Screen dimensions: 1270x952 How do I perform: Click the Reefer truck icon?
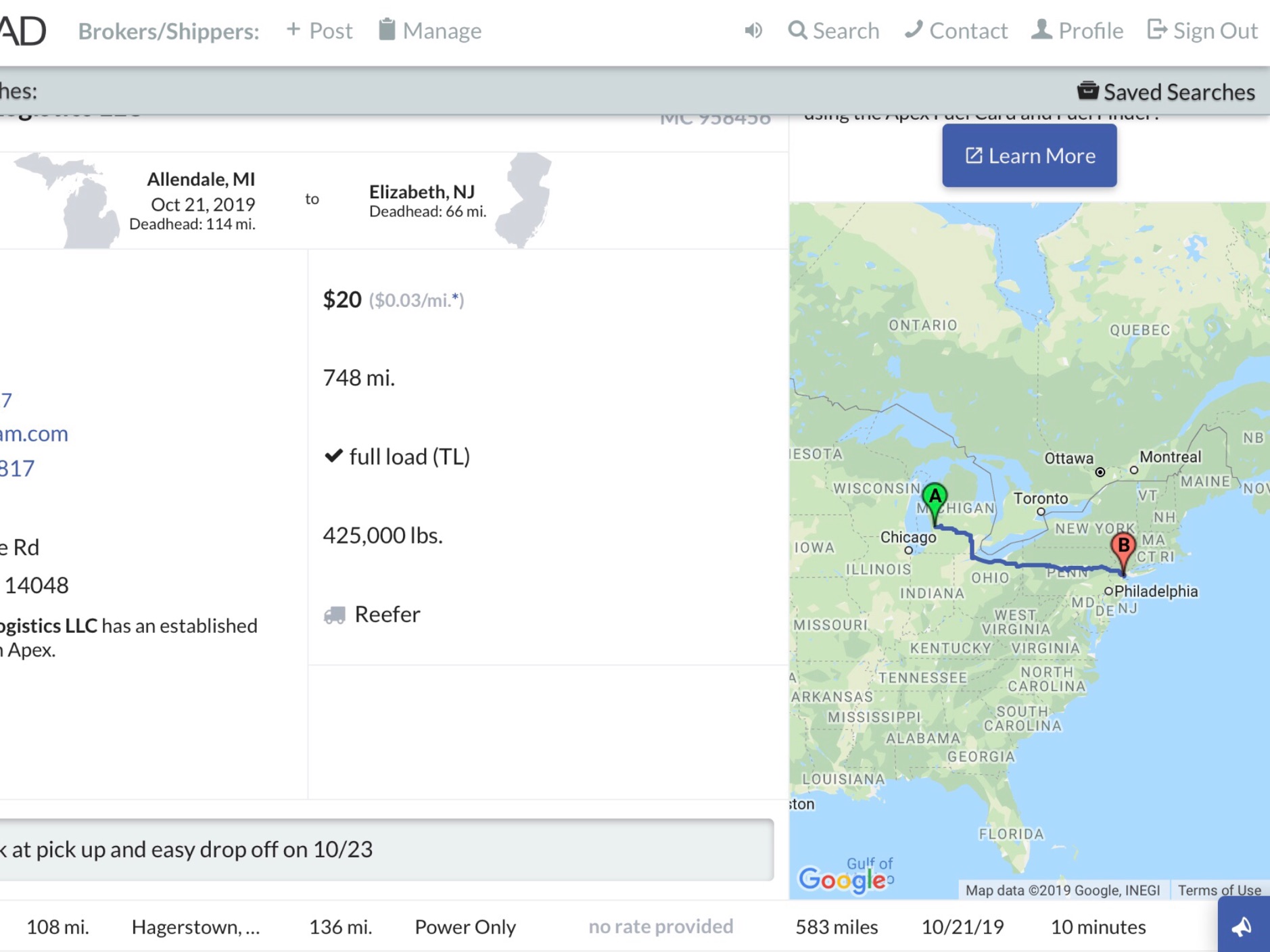coord(335,615)
